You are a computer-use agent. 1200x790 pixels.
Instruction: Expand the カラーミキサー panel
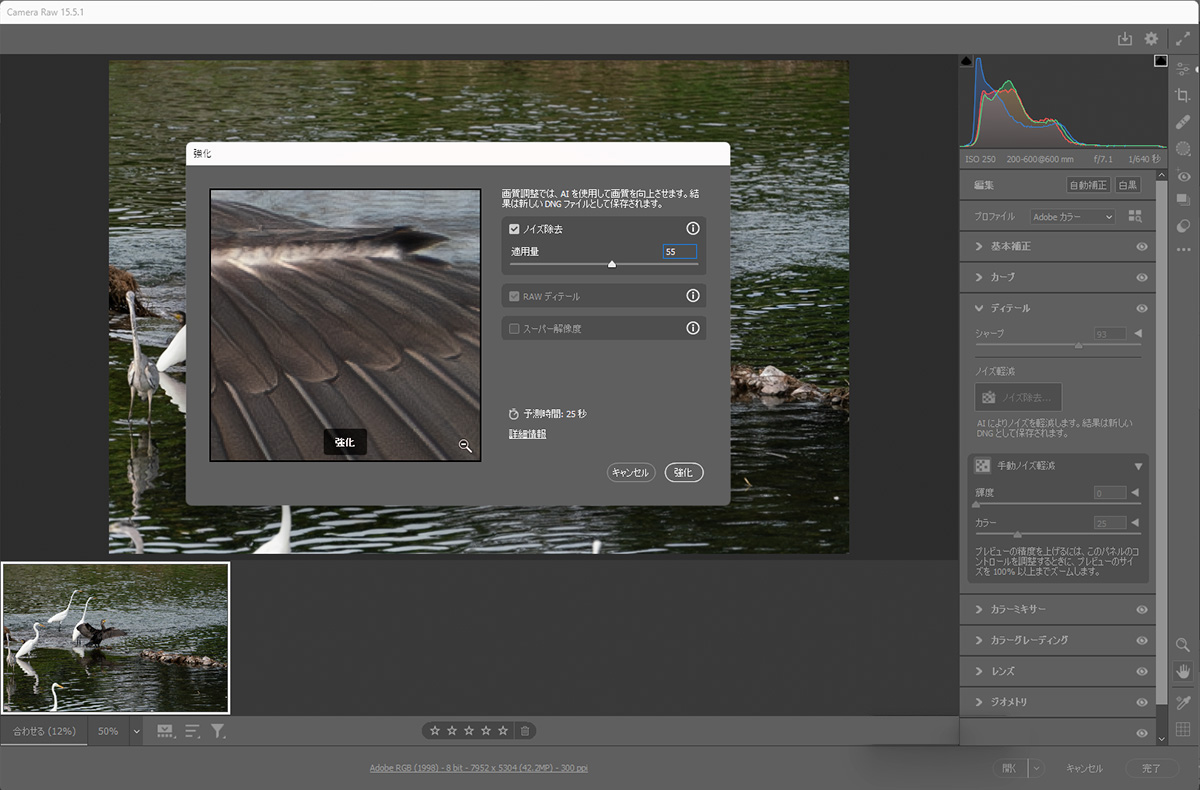[979, 609]
